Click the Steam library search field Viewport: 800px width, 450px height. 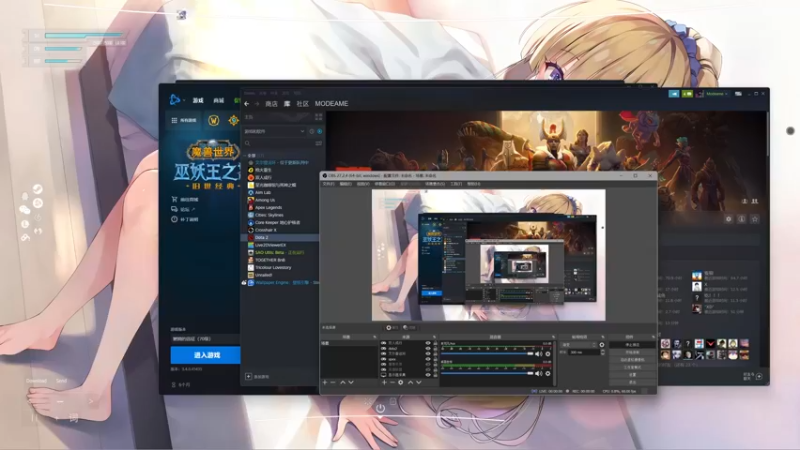[x=279, y=143]
